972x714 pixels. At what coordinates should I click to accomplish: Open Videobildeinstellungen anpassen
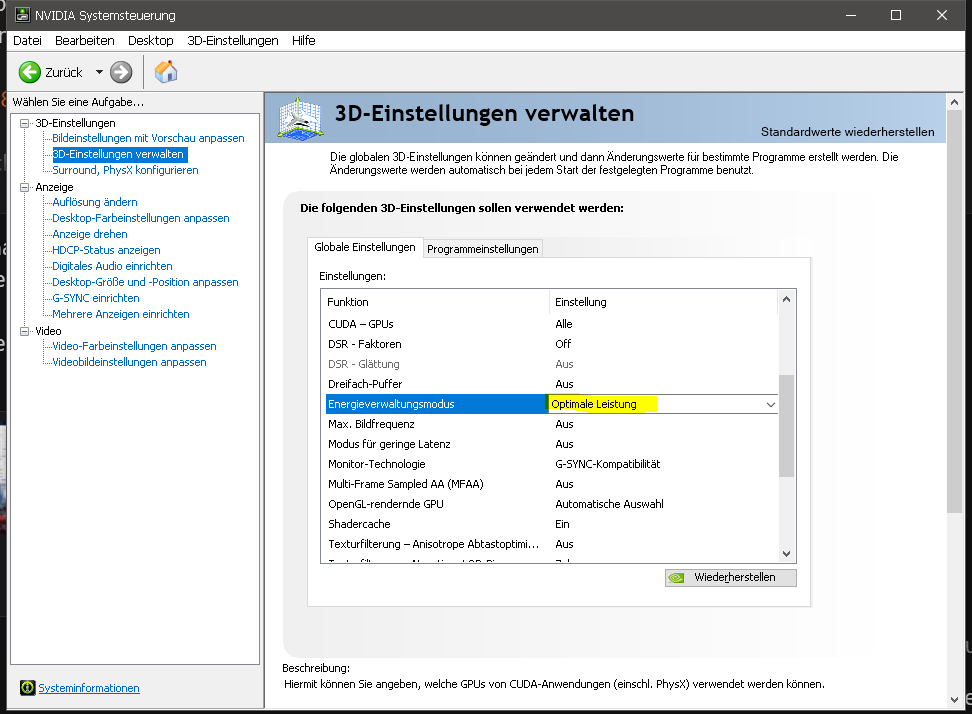pyautogui.click(x=129, y=363)
